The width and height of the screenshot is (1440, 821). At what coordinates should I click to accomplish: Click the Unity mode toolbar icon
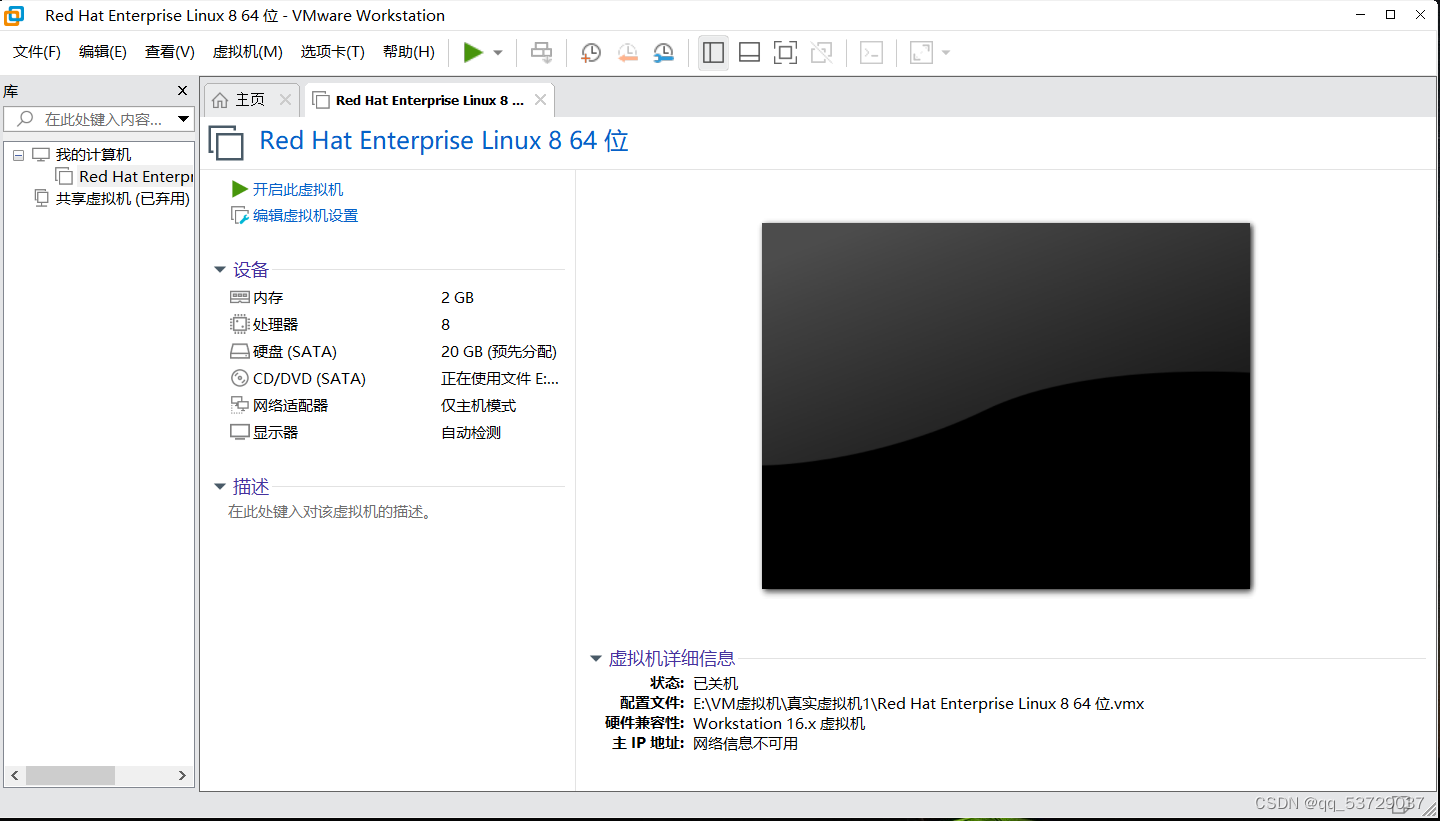pyautogui.click(x=822, y=52)
